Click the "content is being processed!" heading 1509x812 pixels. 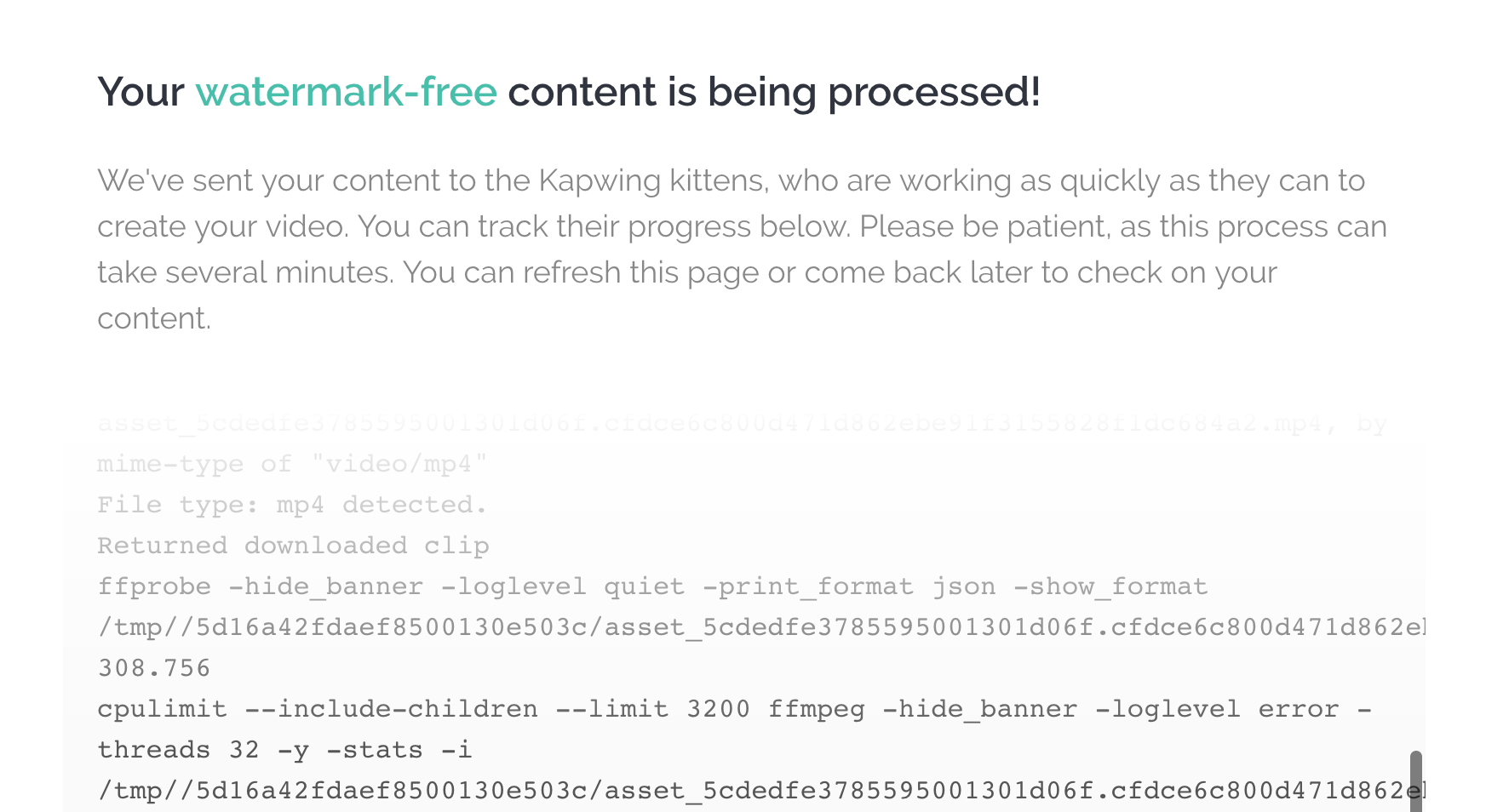pyautogui.click(x=773, y=92)
